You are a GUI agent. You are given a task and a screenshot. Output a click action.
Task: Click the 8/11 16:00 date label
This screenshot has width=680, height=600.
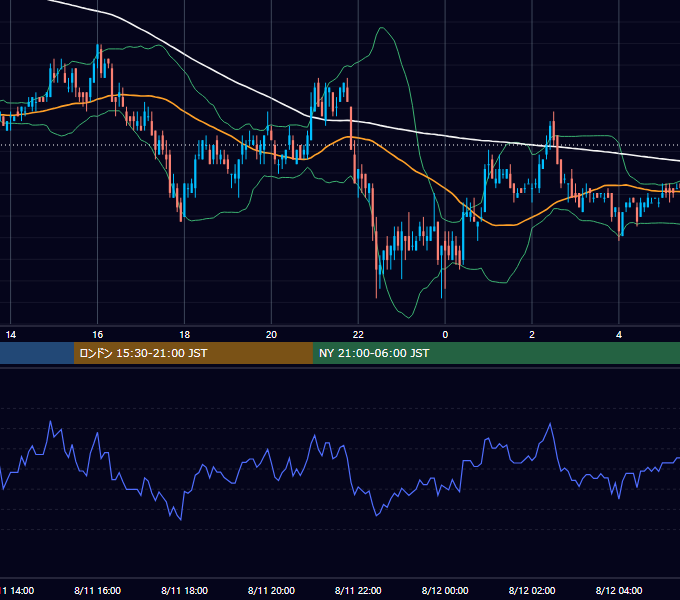[98, 590]
